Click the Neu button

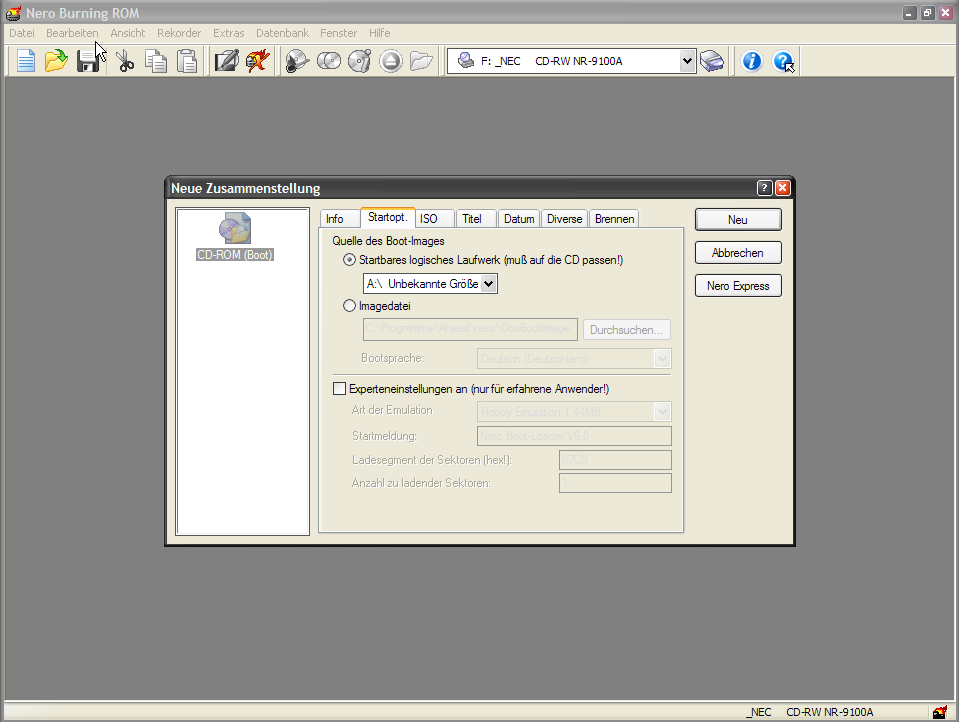pyautogui.click(x=738, y=220)
